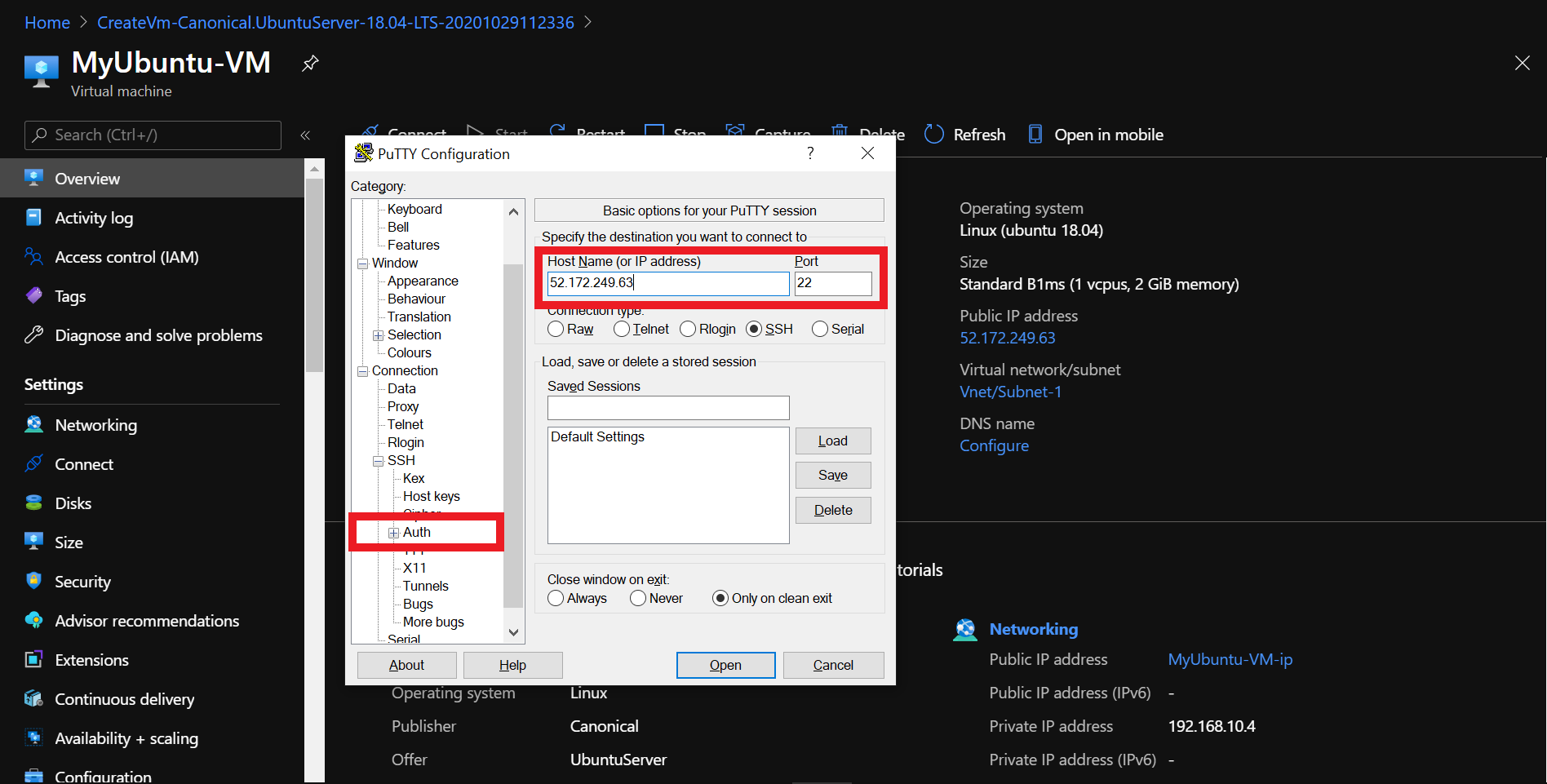This screenshot has width=1547, height=784.
Task: Select the Proxy category
Action: (403, 406)
